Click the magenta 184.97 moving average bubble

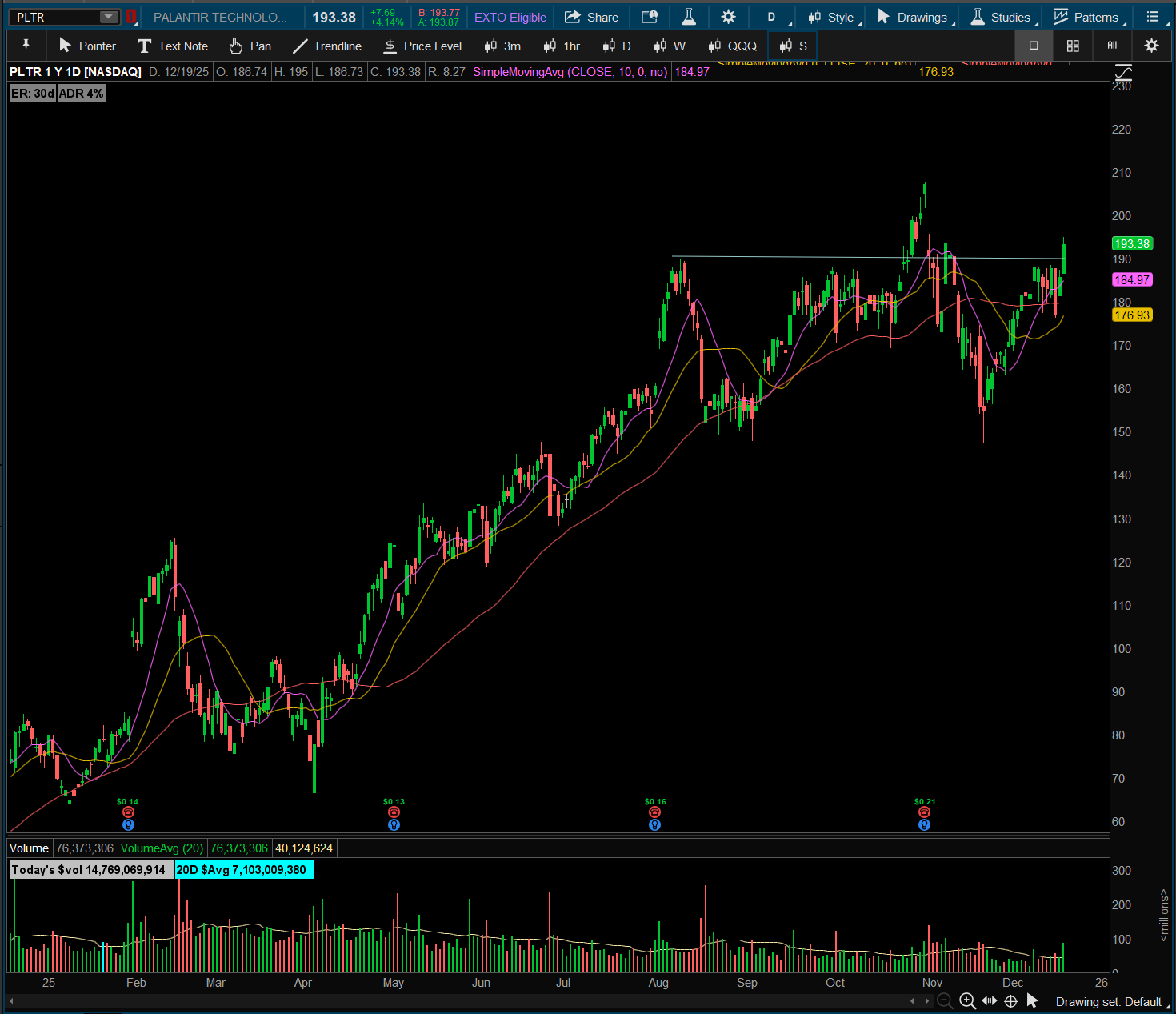point(1132,279)
